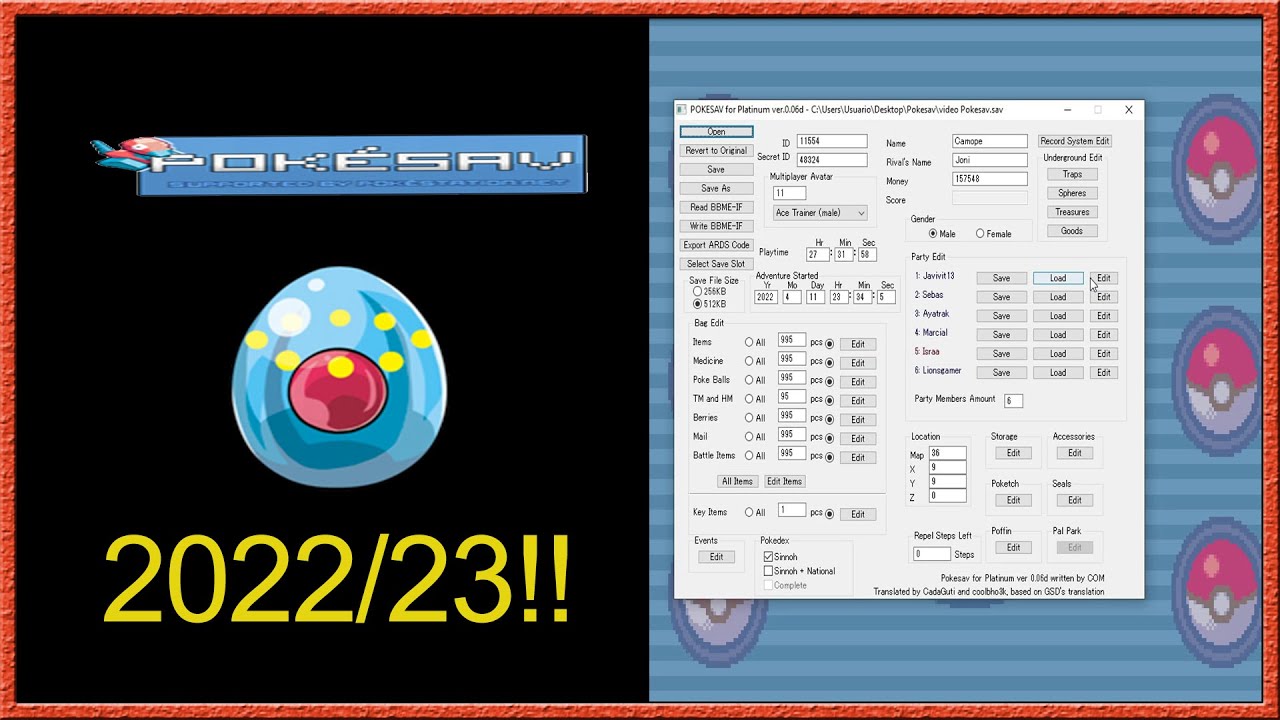Open Underground Treasures editor

tap(1072, 212)
